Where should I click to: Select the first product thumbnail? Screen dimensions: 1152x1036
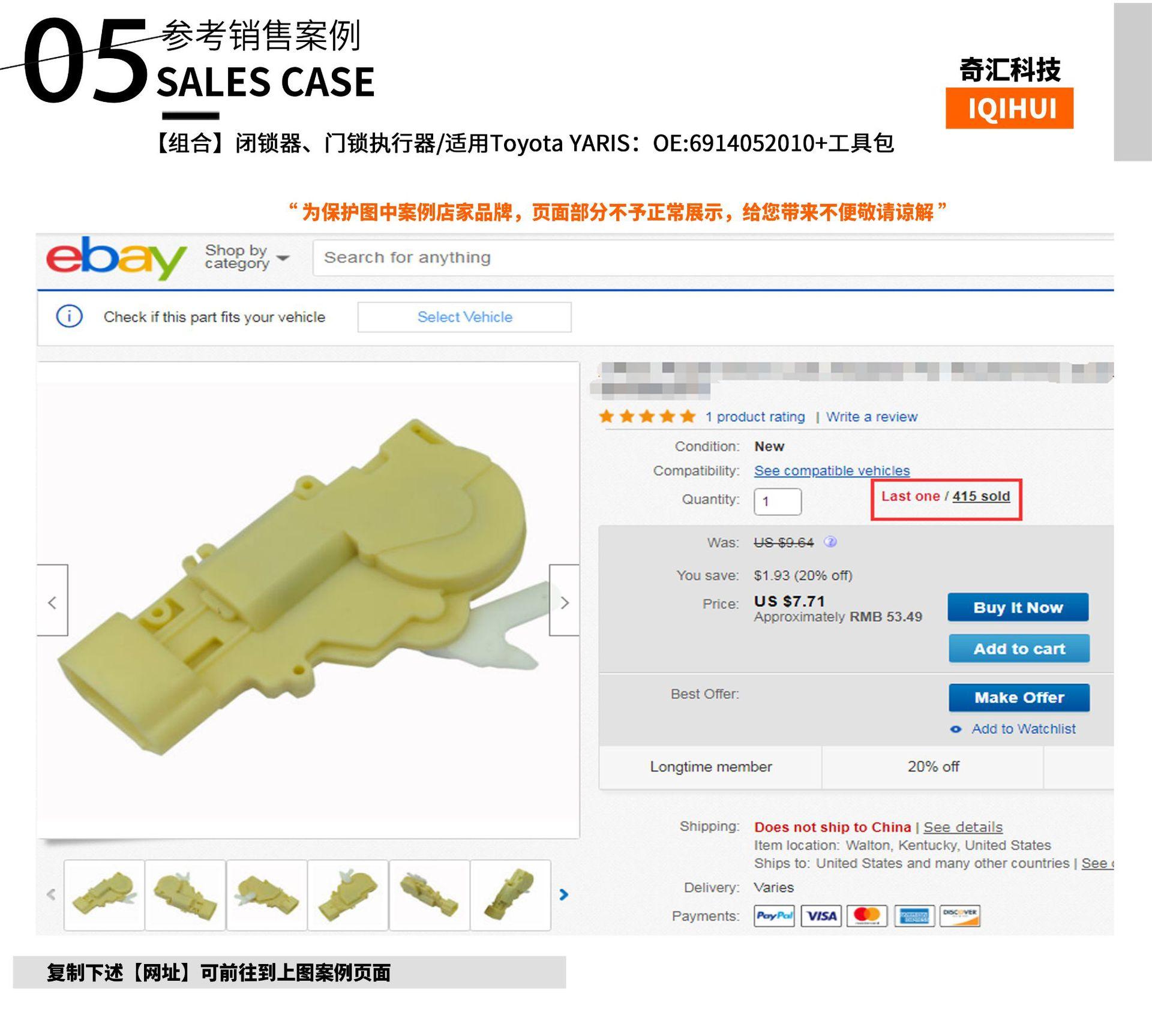104,894
